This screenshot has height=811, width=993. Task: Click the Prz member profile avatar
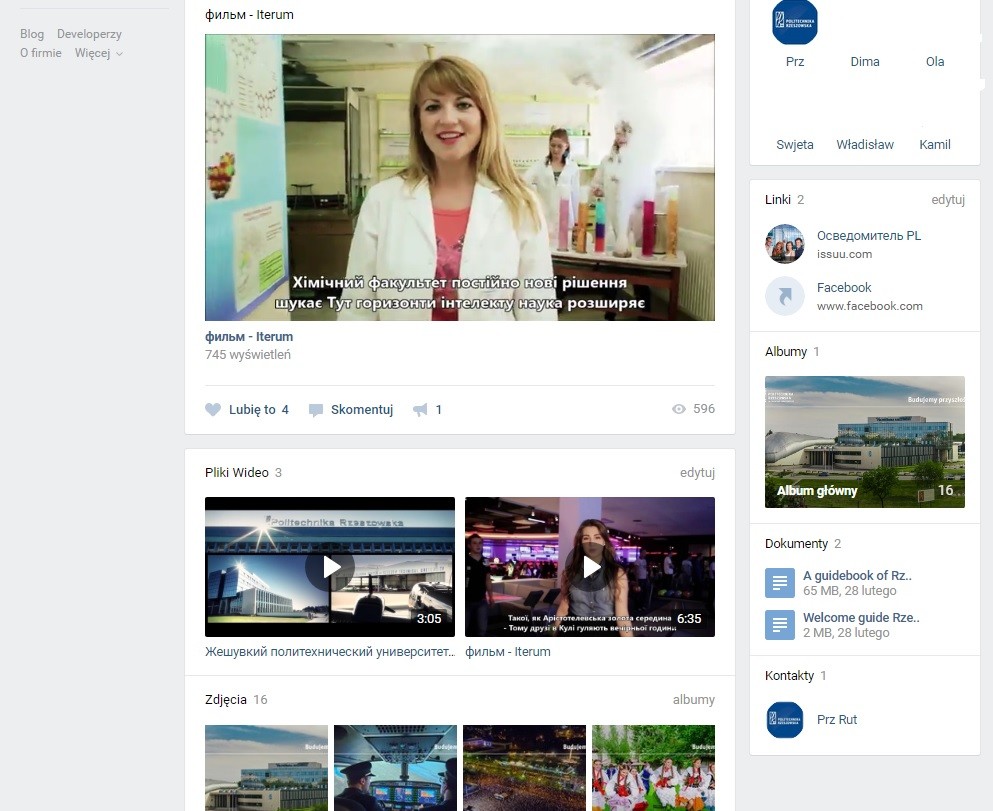[795, 23]
